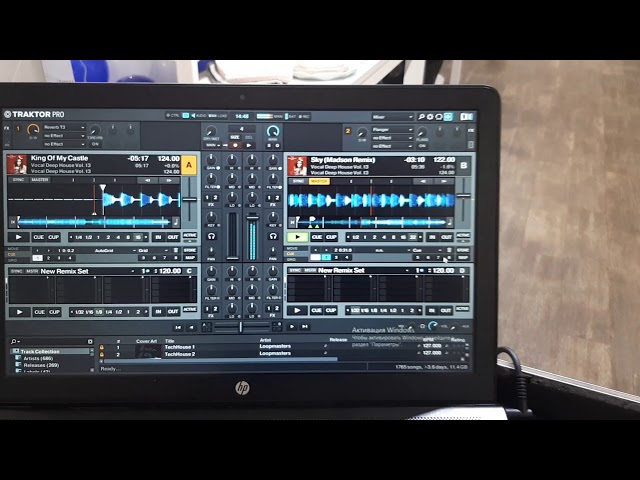
Task: Click the speech bubble header icon
Action: point(439,117)
